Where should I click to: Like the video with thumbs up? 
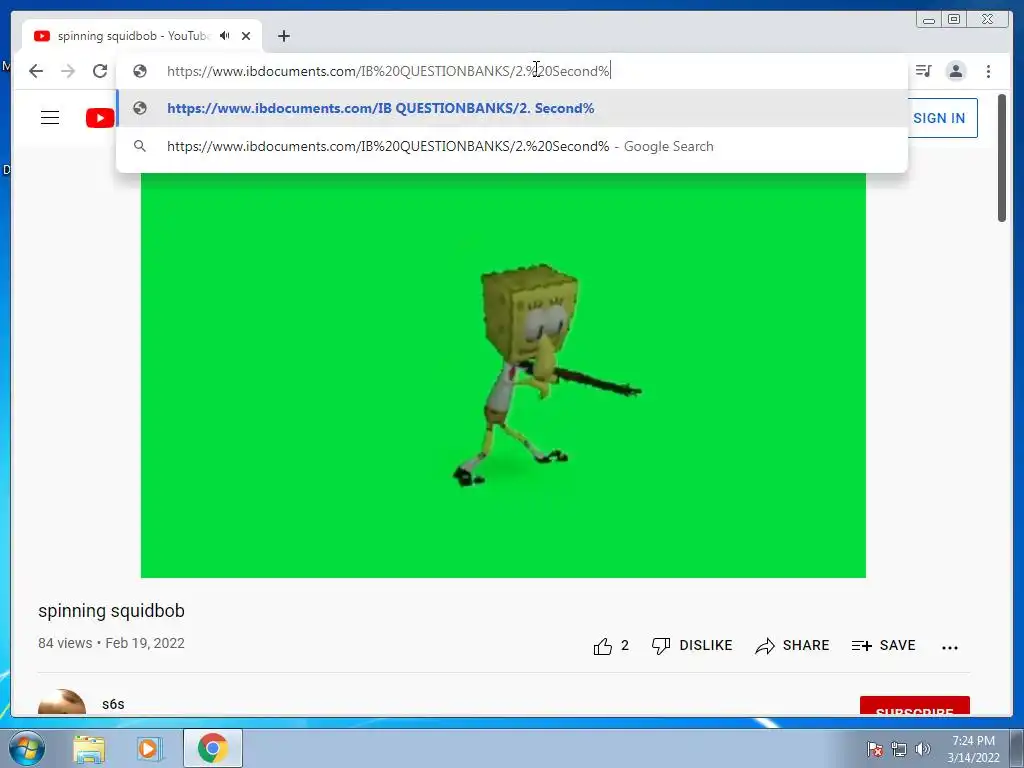(x=603, y=646)
